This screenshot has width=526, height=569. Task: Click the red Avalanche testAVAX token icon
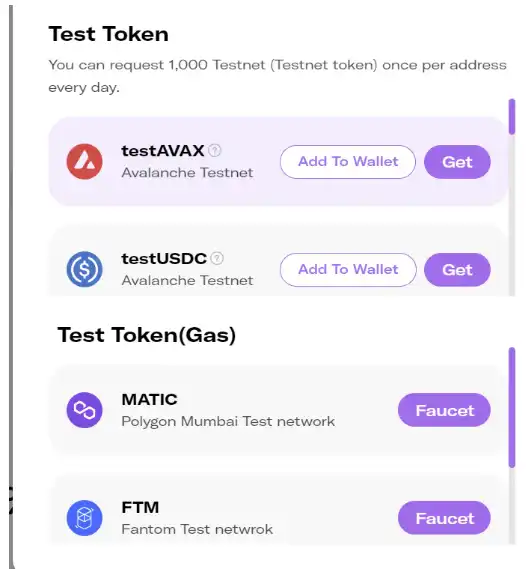(x=85, y=161)
